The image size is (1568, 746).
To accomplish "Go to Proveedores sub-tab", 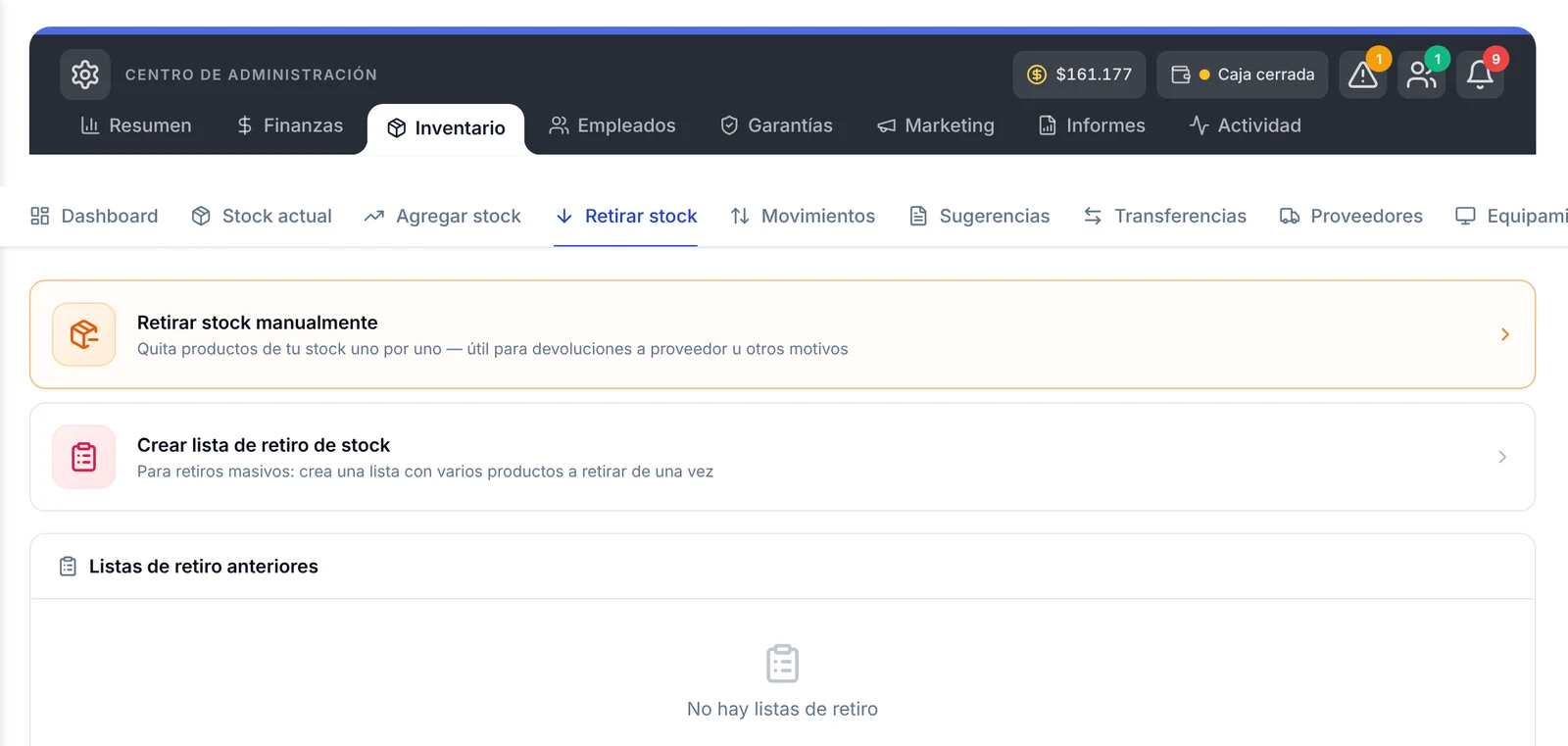I will 1351,216.
